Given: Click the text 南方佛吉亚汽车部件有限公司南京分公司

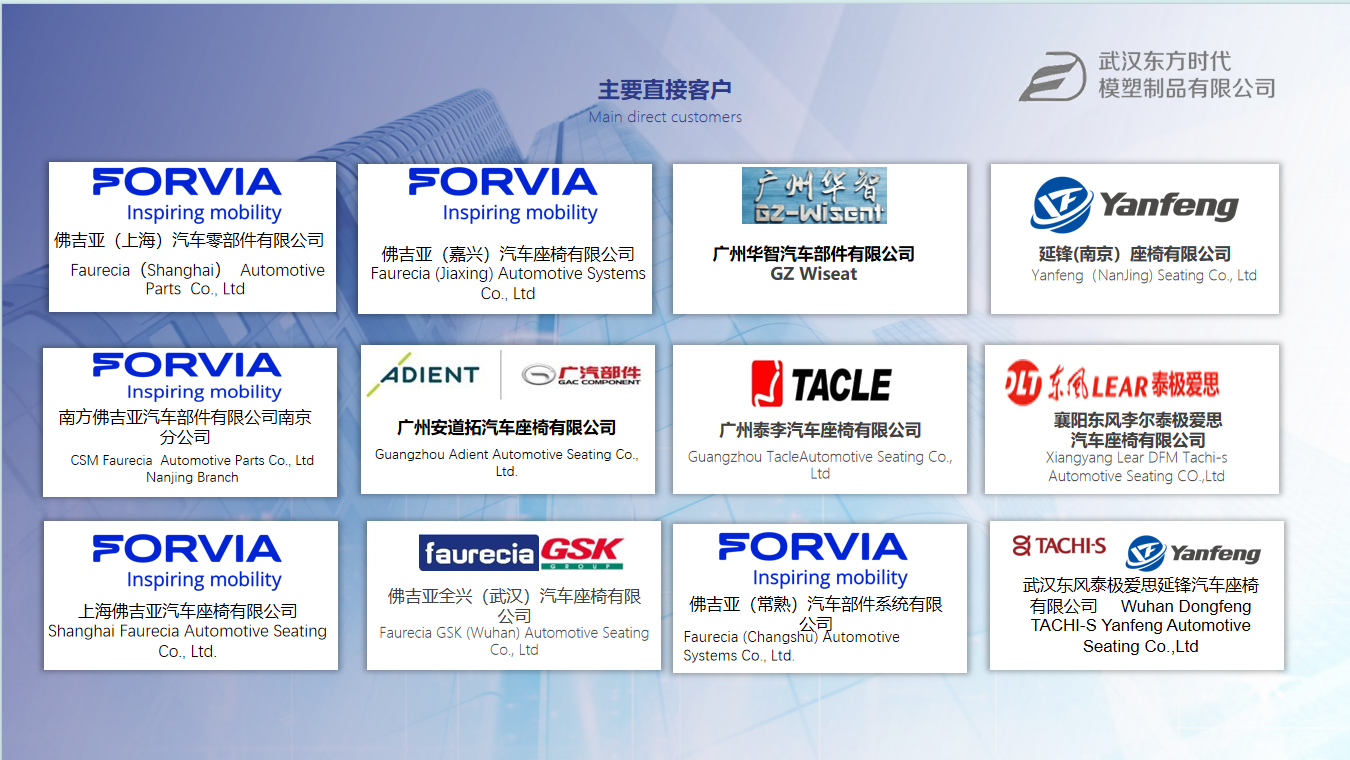Looking at the screenshot, I should click(x=186, y=427).
